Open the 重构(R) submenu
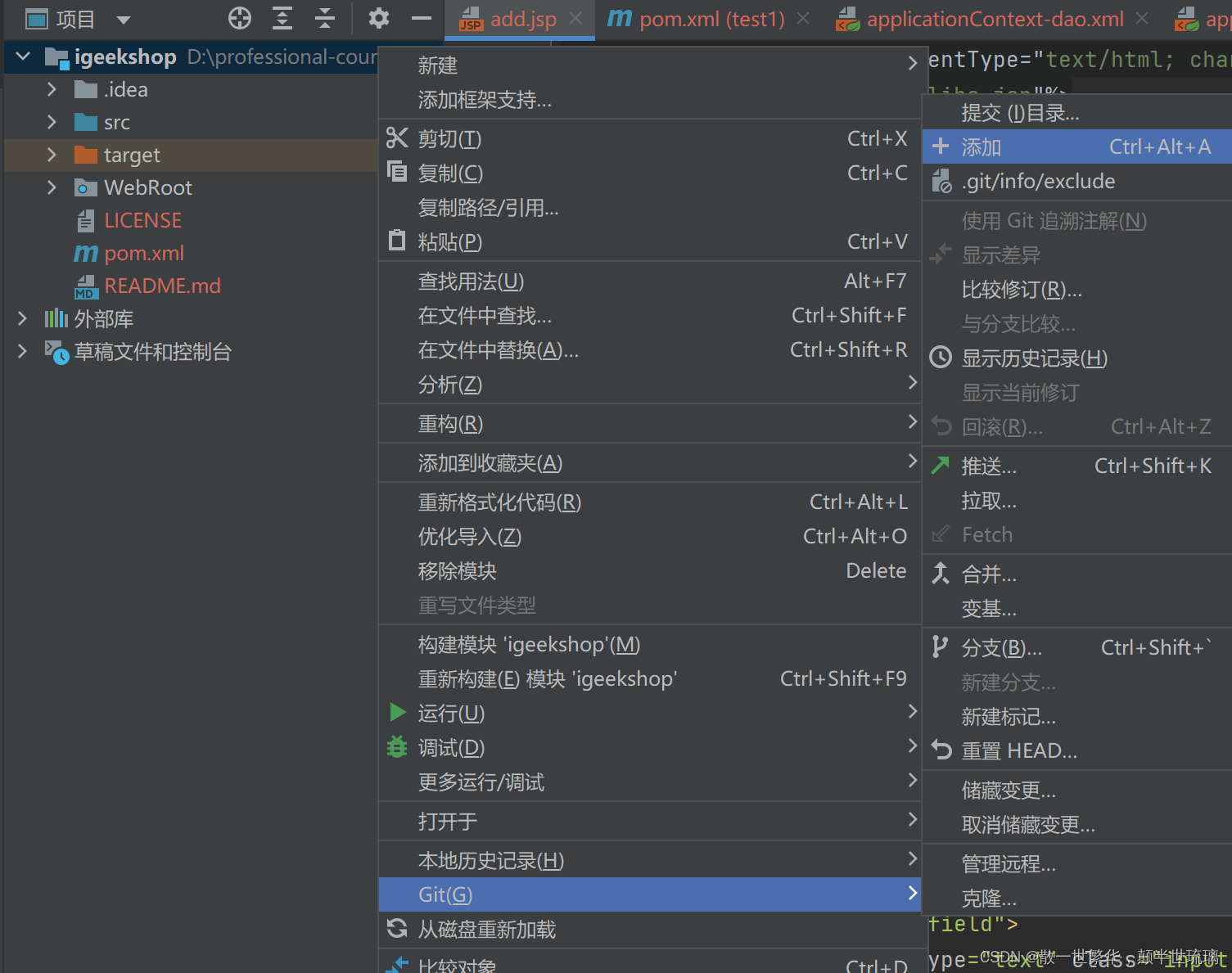 click(x=650, y=423)
